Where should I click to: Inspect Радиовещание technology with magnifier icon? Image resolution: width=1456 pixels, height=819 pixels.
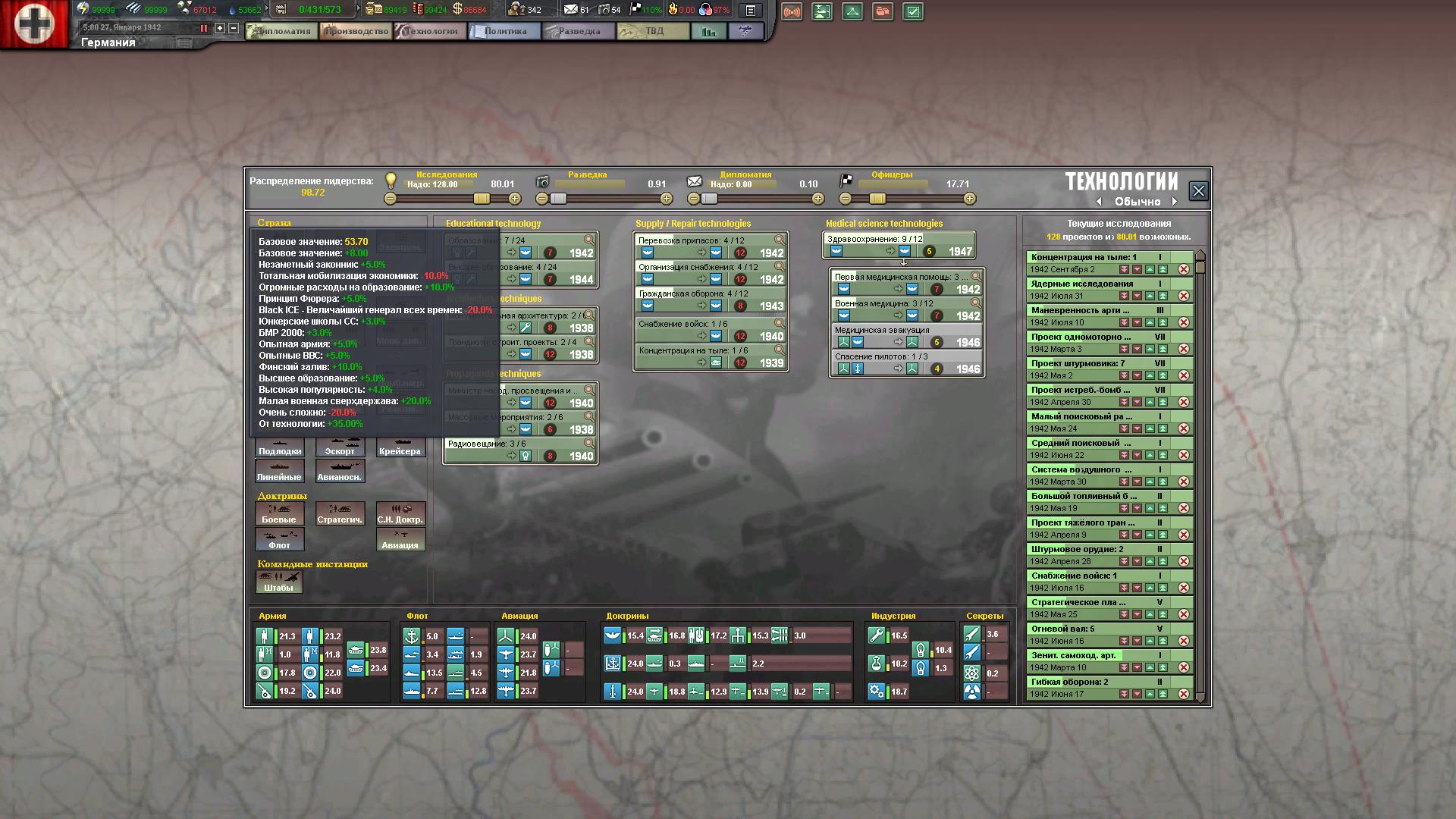point(589,443)
